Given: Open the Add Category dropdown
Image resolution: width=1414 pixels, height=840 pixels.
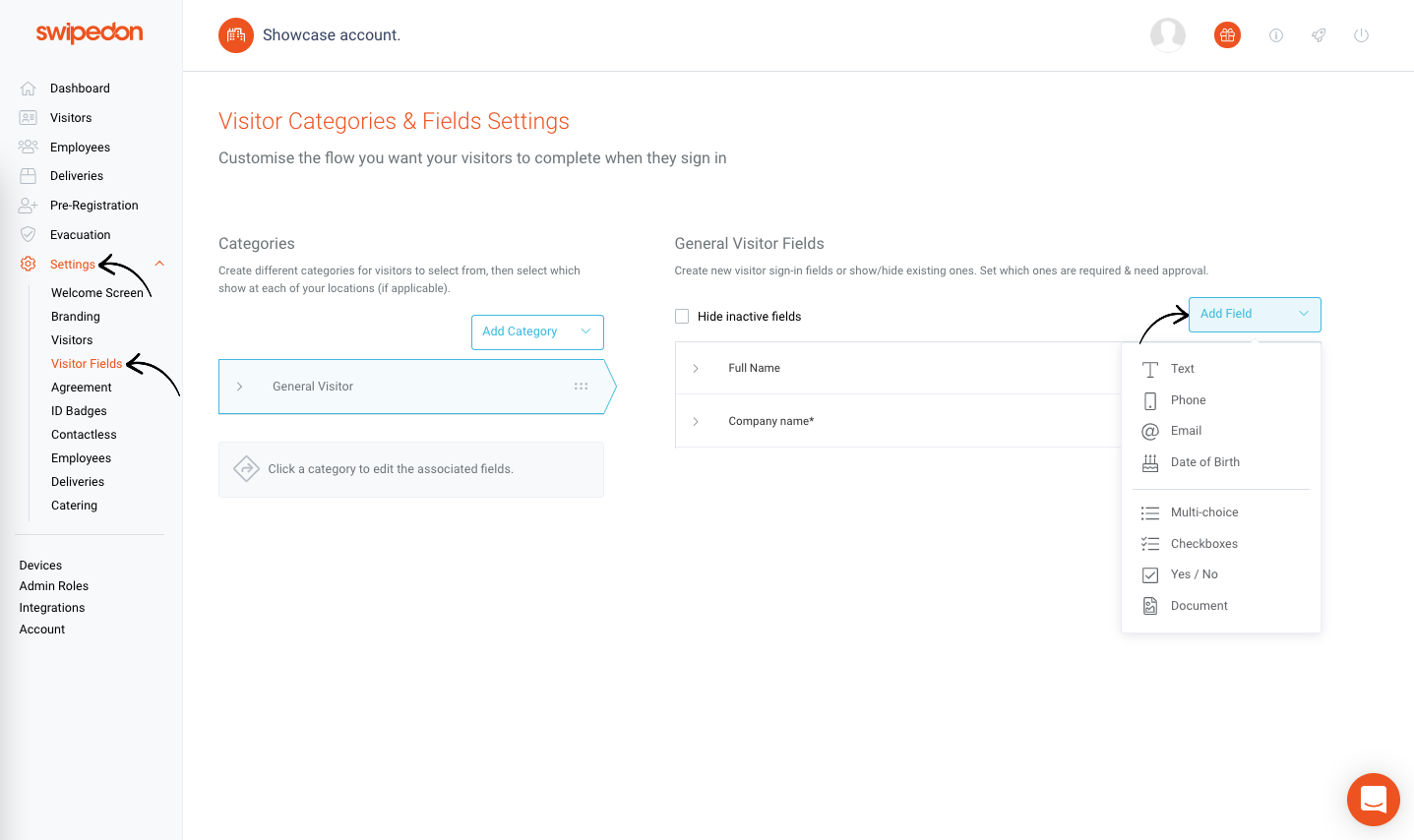Looking at the screenshot, I should [537, 331].
